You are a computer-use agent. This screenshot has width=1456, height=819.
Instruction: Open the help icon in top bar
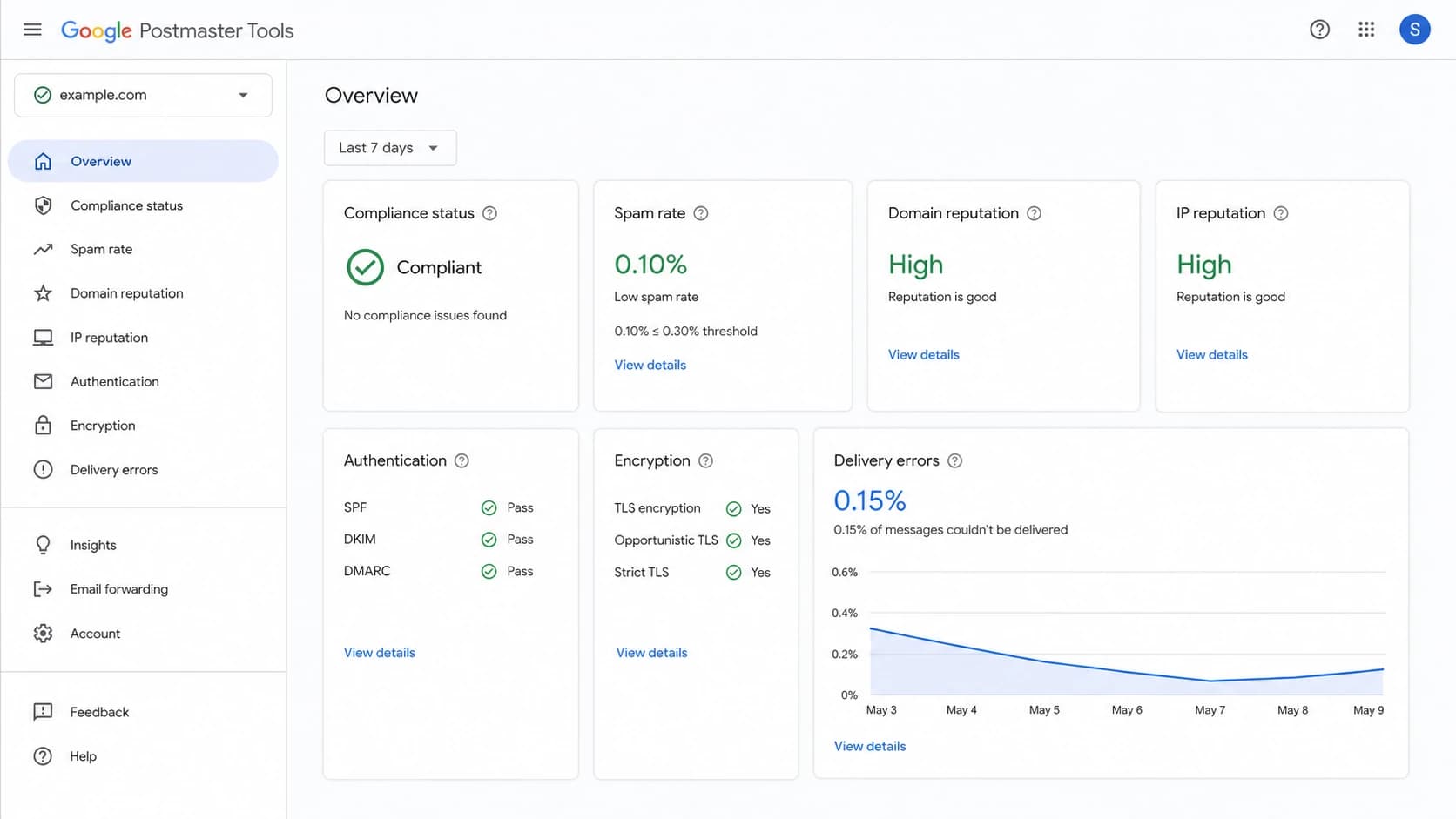(1319, 30)
